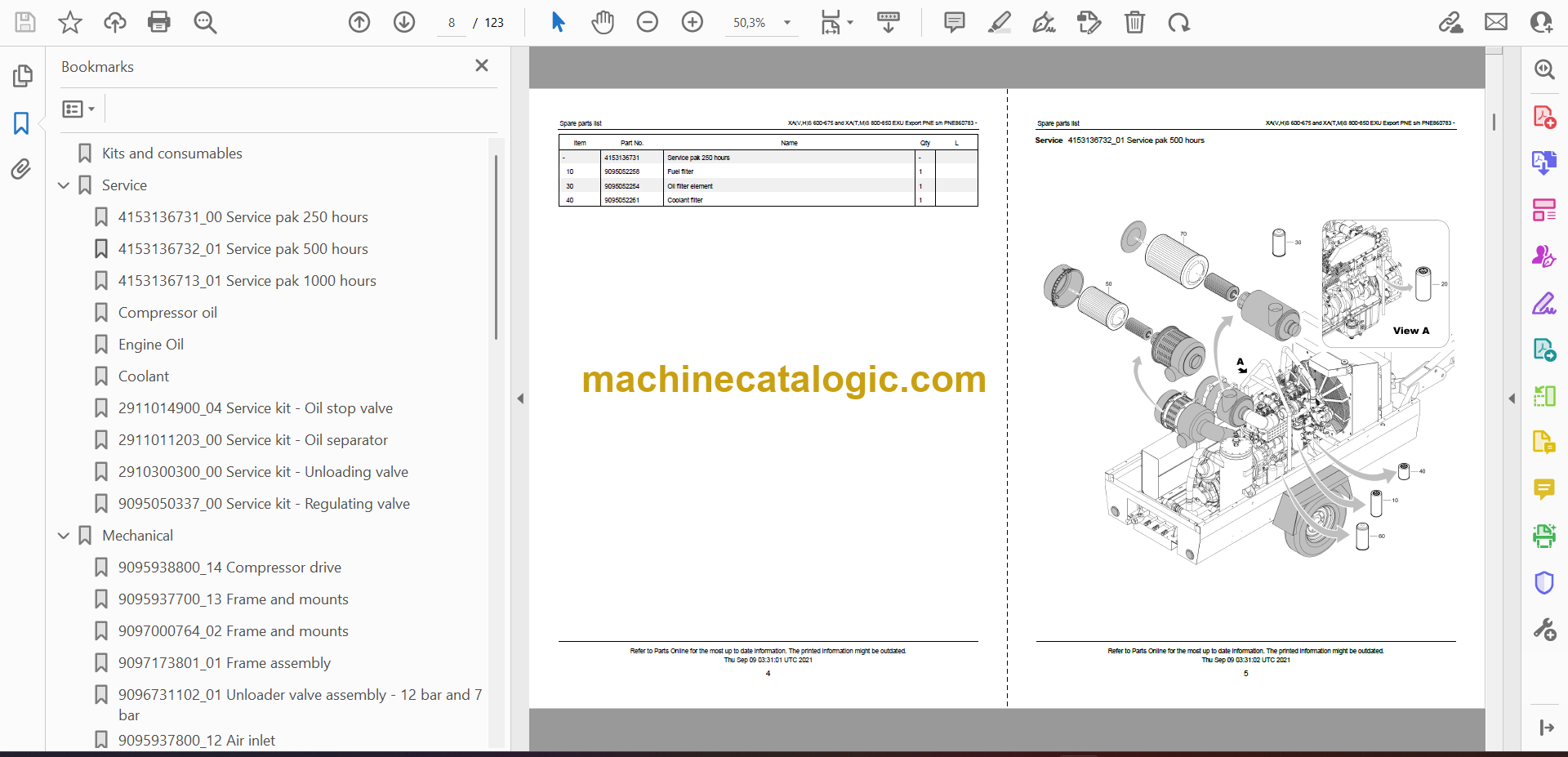Open the Page Thumbnails panel
Screen dimensions: 1568x757
point(23,76)
